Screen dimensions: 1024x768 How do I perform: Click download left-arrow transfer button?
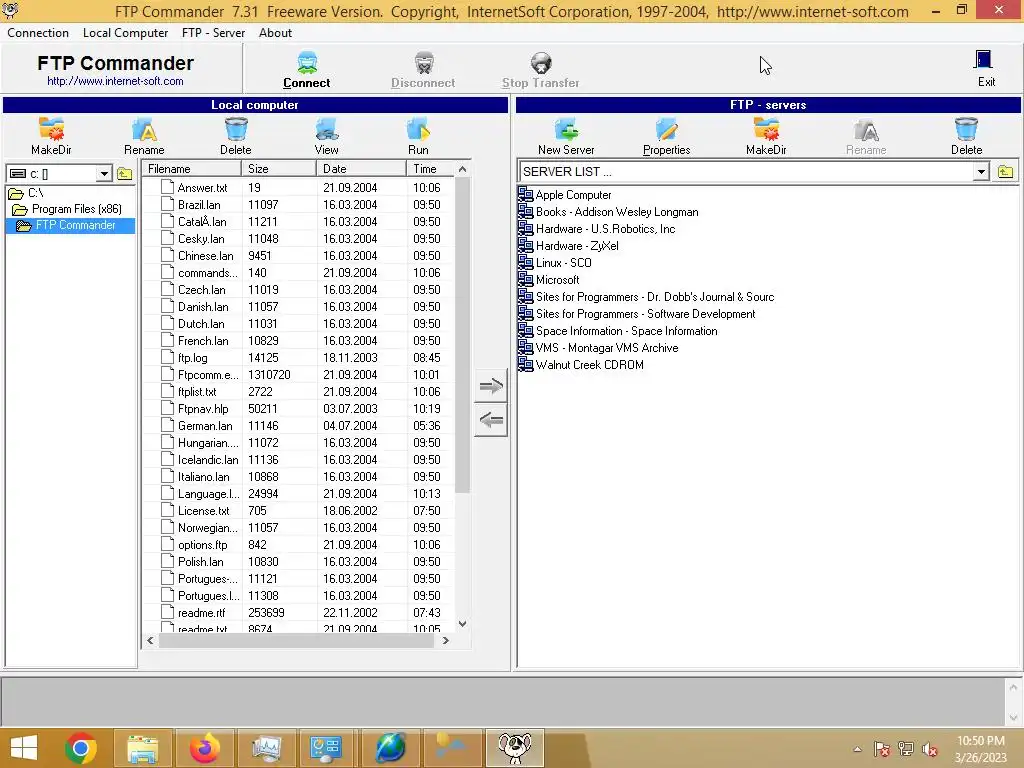coord(491,420)
